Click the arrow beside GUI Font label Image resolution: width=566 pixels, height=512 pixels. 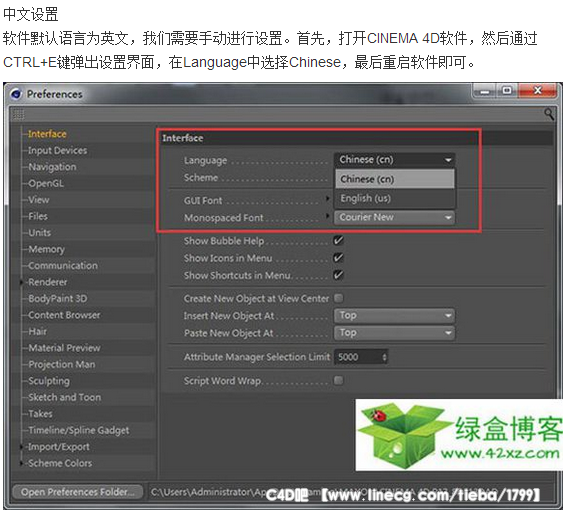(x=327, y=198)
